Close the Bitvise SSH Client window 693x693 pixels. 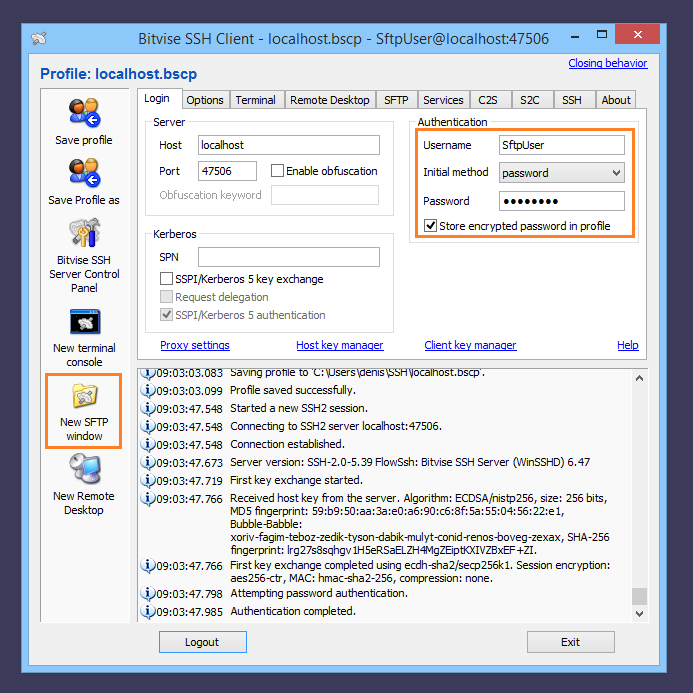pyautogui.click(x=637, y=34)
